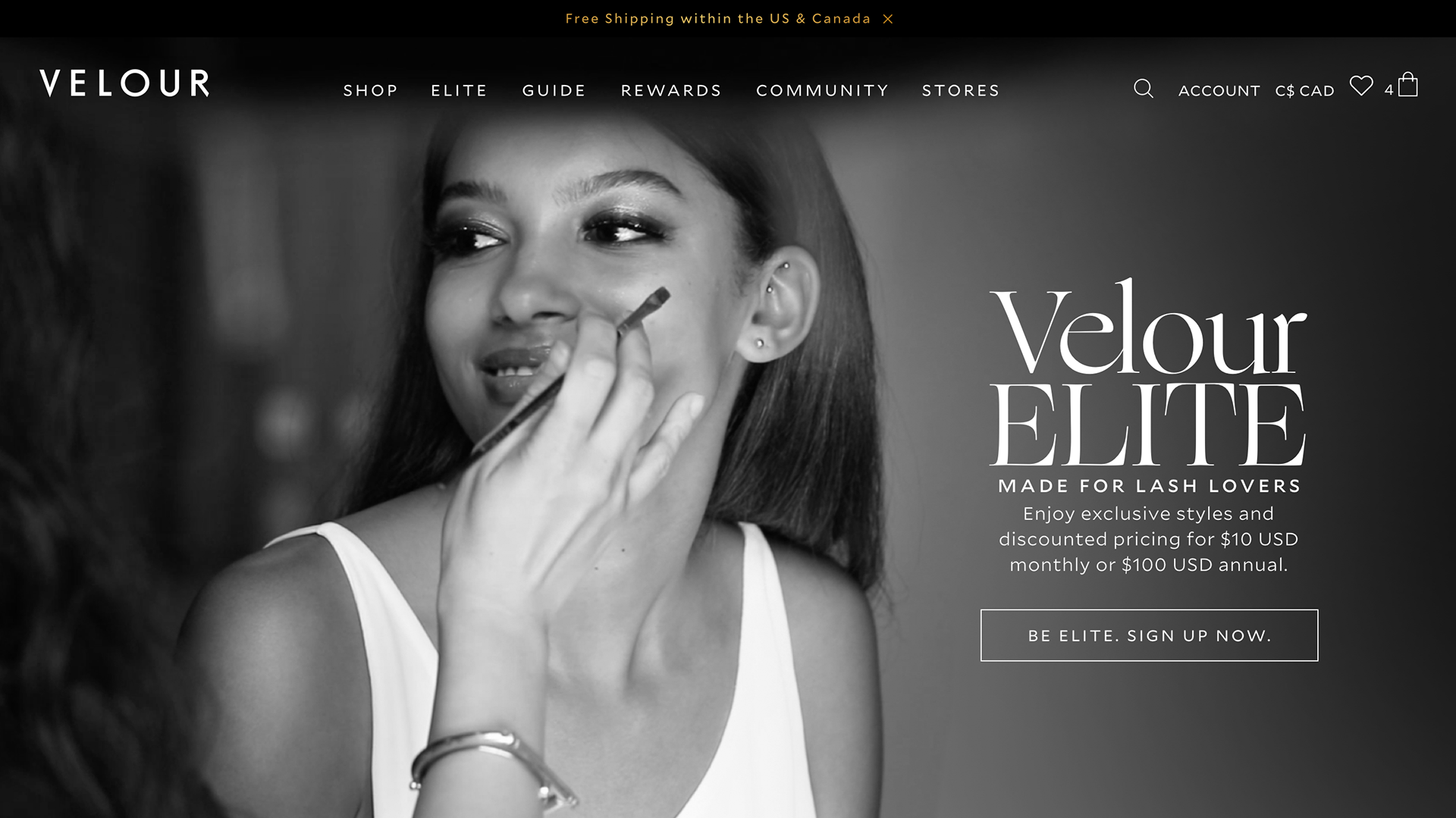Screen dimensions: 1456x818
Task: Click the Elite pricing description text
Action: tap(1149, 539)
